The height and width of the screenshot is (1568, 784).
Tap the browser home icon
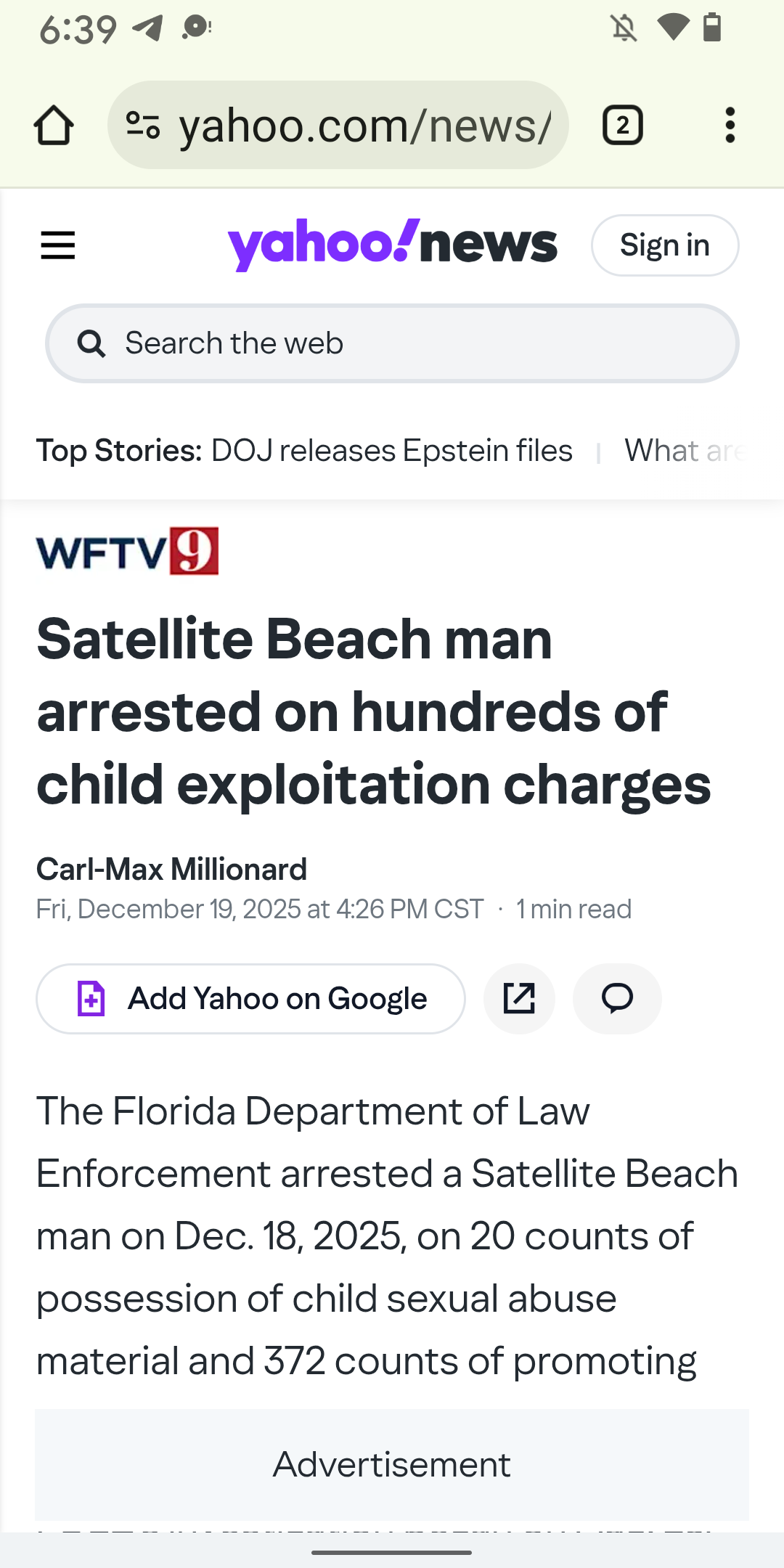[54, 126]
